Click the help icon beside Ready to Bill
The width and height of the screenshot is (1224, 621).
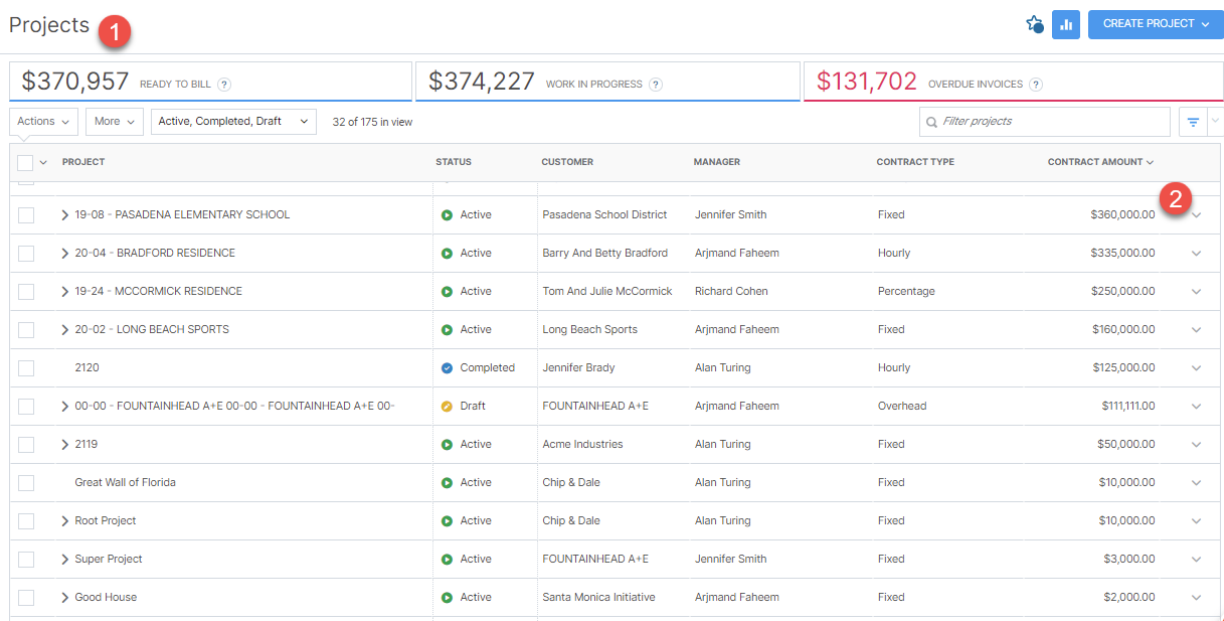(x=225, y=84)
